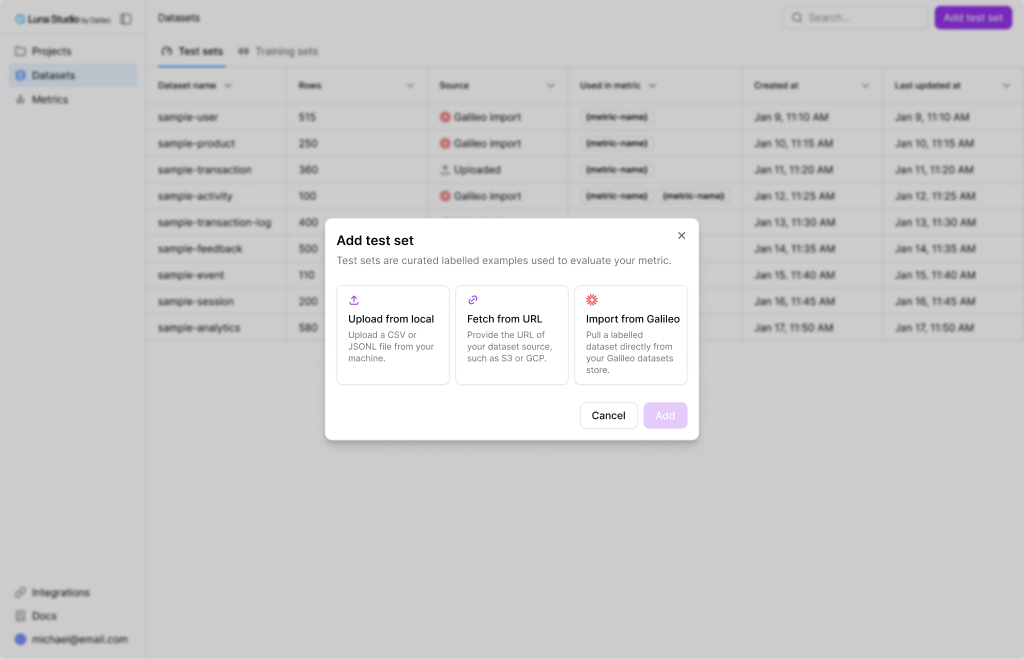
Task: Click the 515 rows value for sample-user
Action: pyautogui.click(x=307, y=117)
